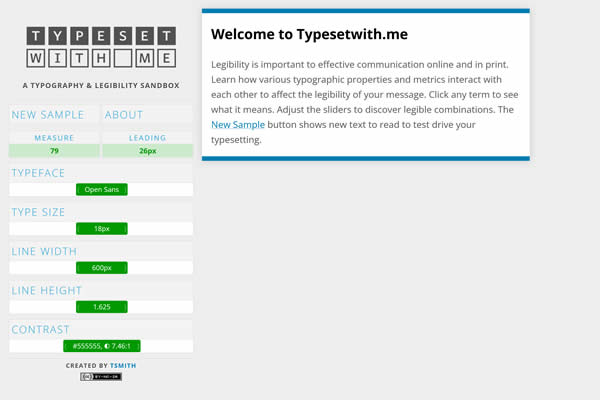This screenshot has width=600, height=400.
Task: Open the About section
Action: (x=124, y=115)
